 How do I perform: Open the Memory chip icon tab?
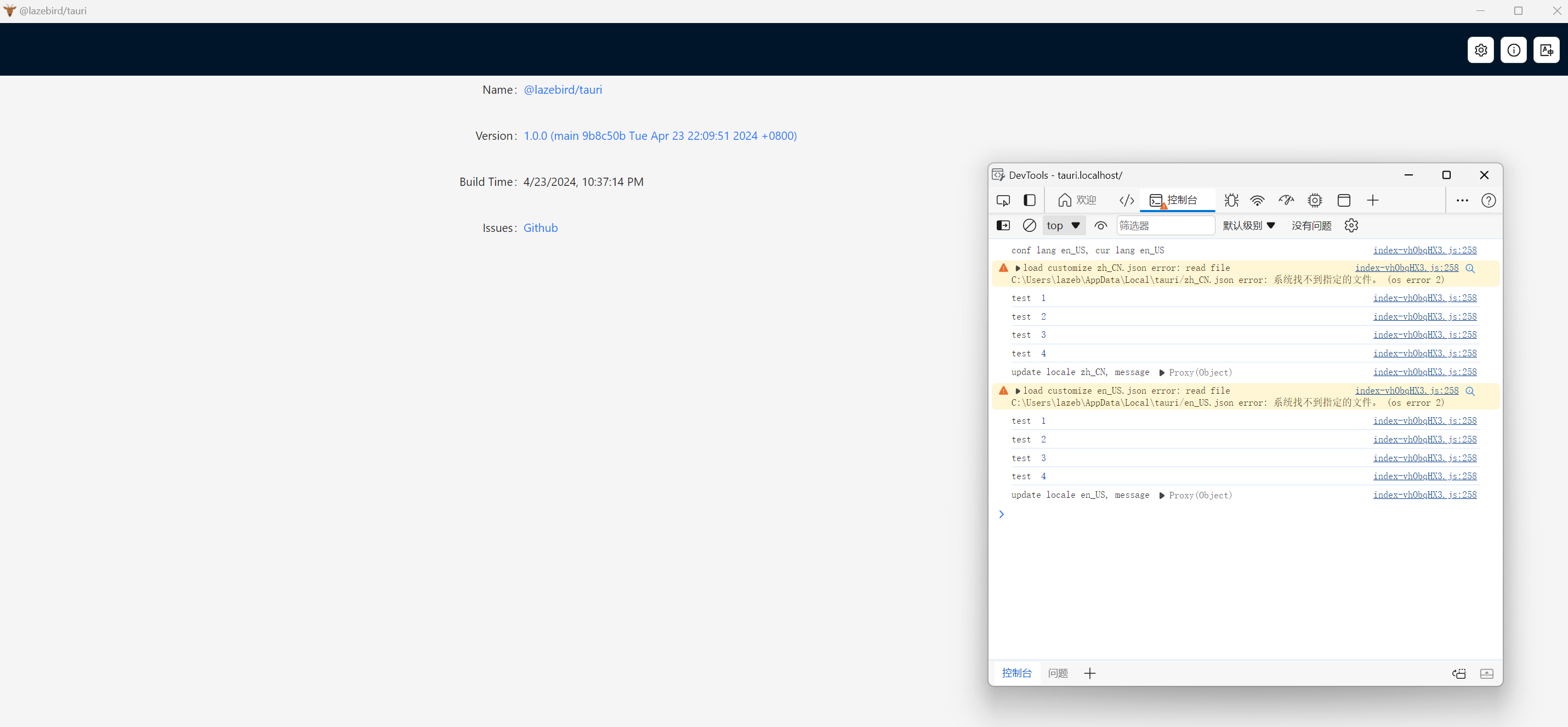(x=1315, y=200)
